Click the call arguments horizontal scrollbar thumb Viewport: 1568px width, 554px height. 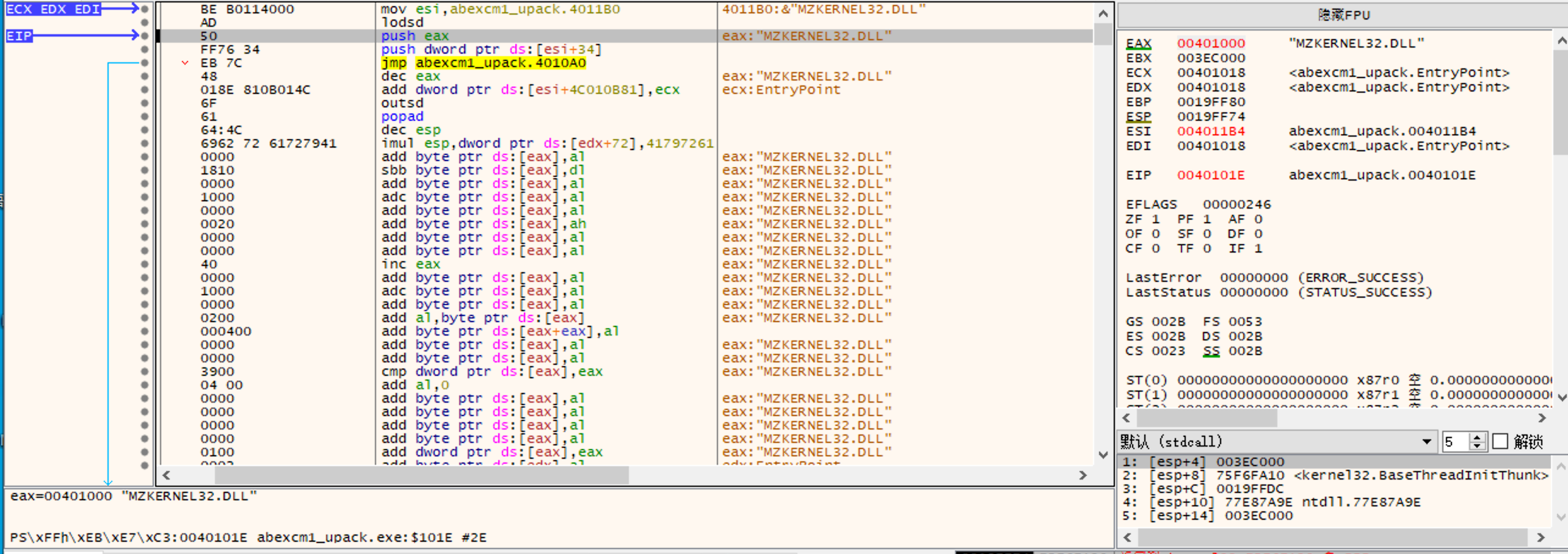click(x=1332, y=538)
